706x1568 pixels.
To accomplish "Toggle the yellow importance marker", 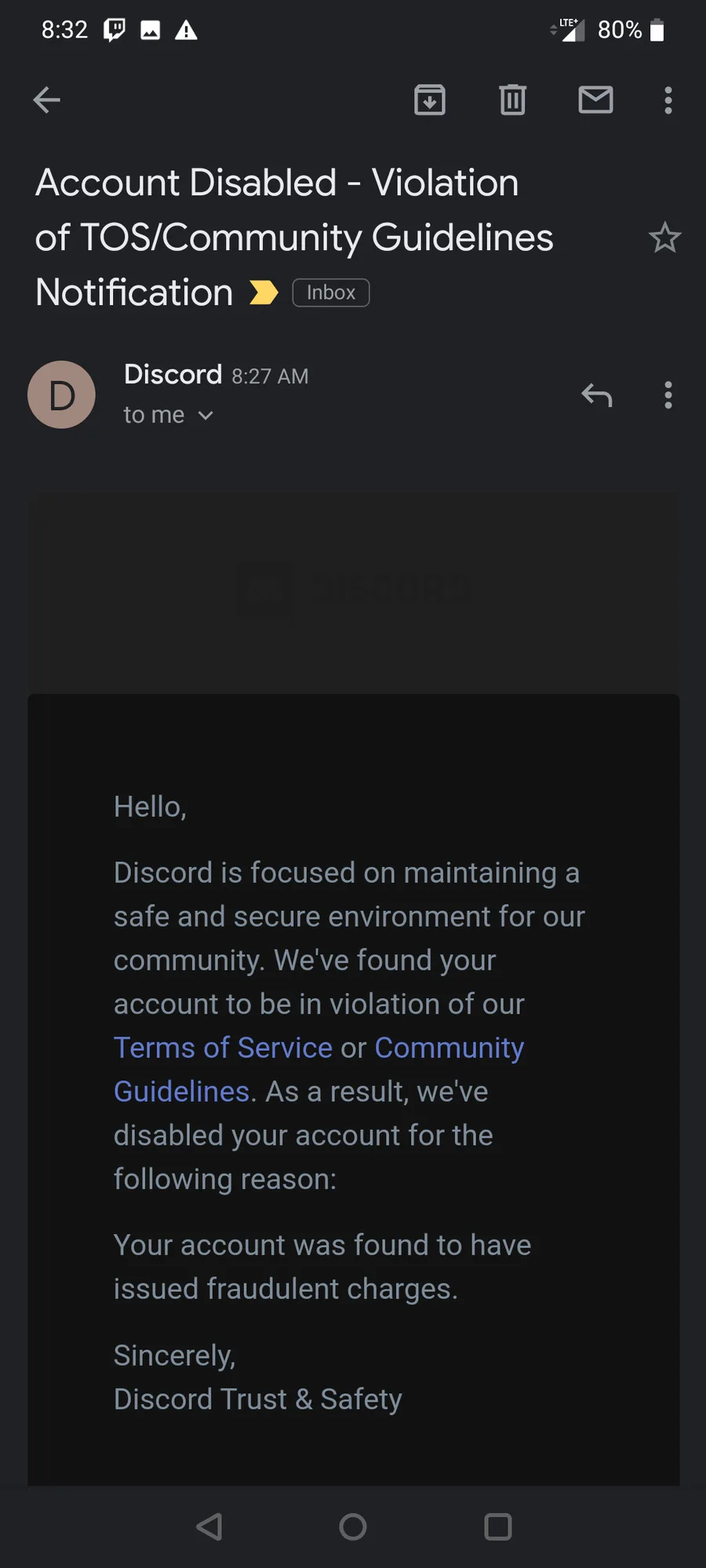I will [x=264, y=292].
